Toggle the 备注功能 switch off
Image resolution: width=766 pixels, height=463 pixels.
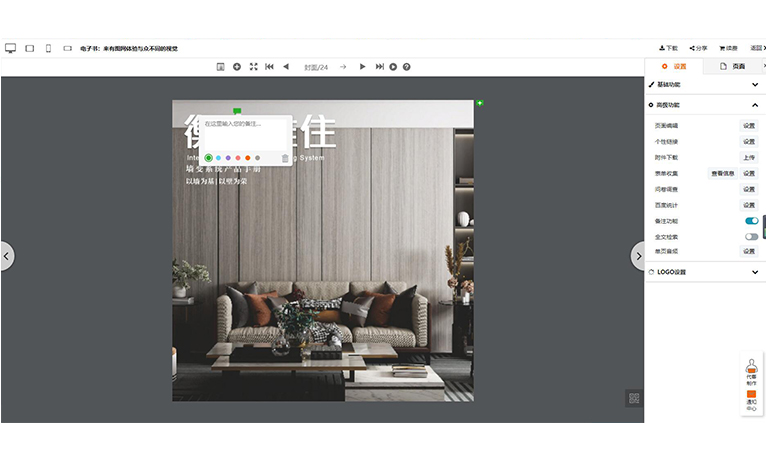[x=751, y=221]
